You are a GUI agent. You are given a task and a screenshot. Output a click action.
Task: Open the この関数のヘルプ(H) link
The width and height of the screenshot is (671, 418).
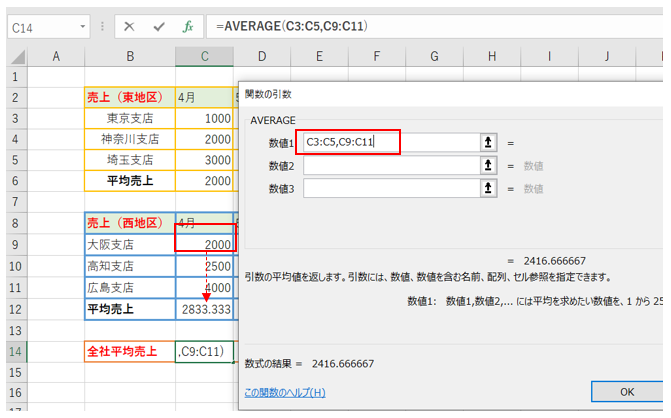[x=285, y=392]
